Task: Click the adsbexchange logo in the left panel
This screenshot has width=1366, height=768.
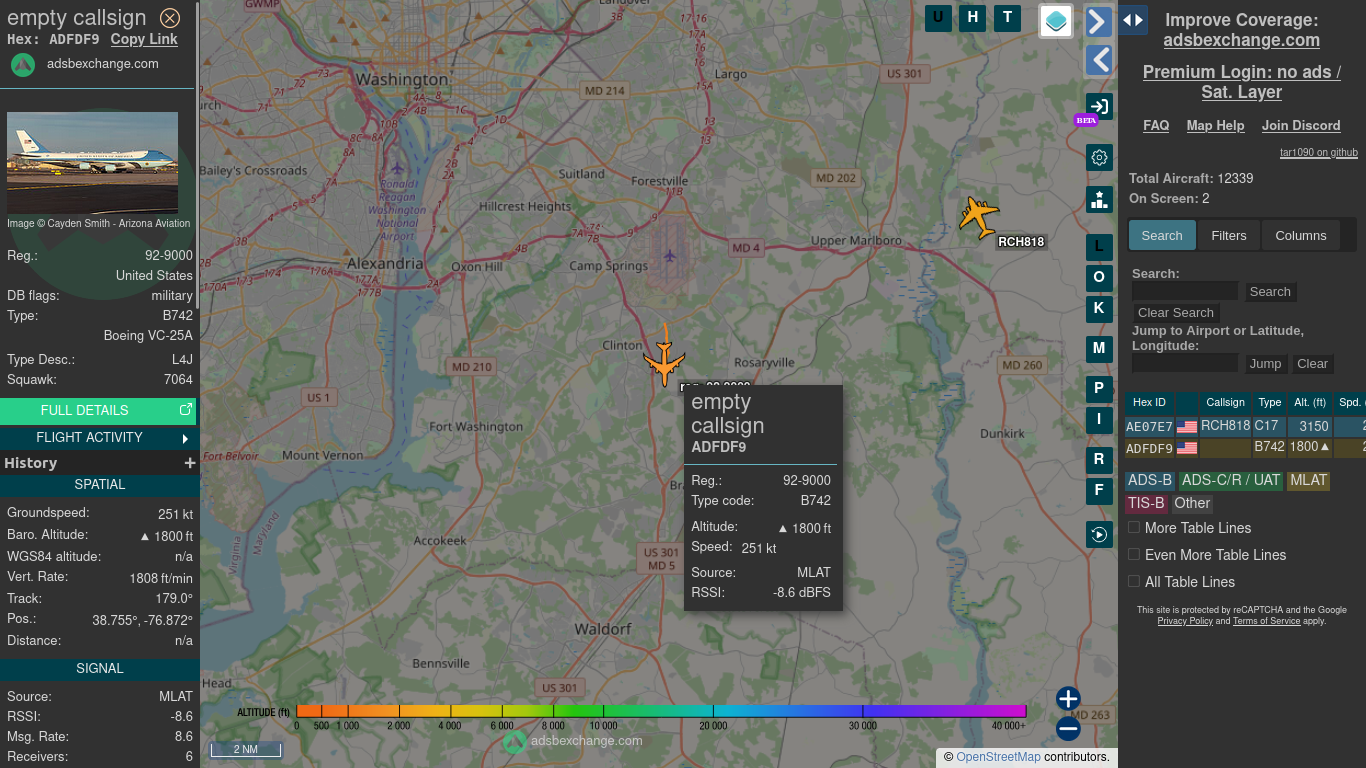Action: click(x=23, y=64)
